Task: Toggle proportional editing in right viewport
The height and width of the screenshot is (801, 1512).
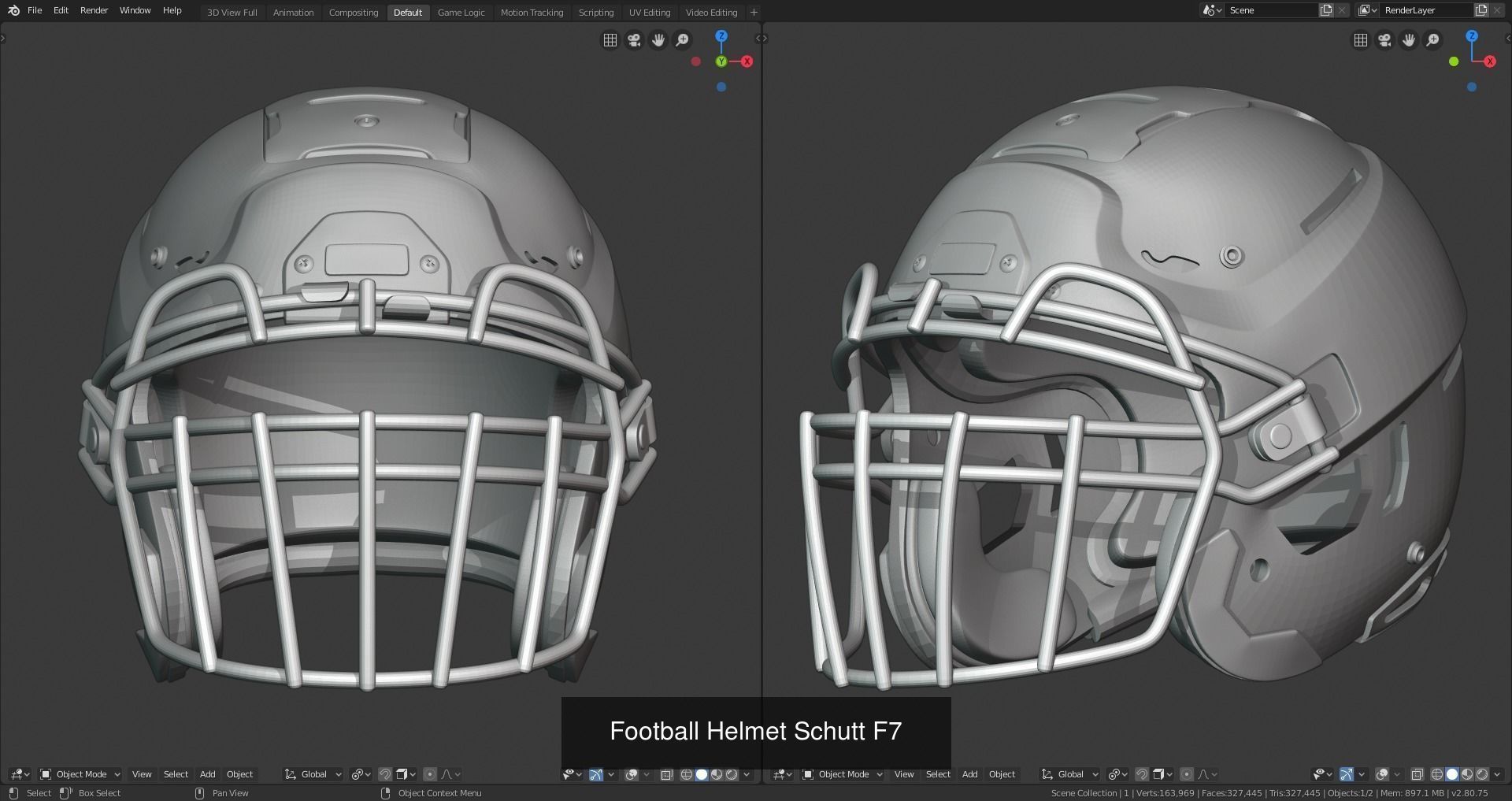Action: [1187, 774]
